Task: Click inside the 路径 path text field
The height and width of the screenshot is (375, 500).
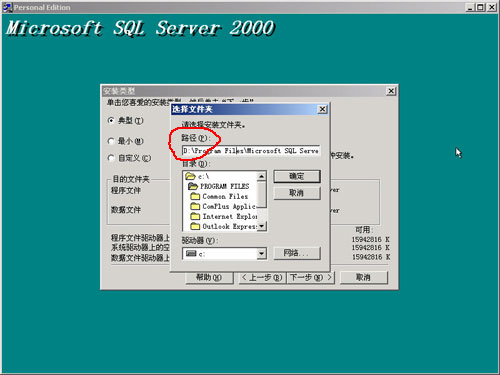Action: [x=251, y=151]
